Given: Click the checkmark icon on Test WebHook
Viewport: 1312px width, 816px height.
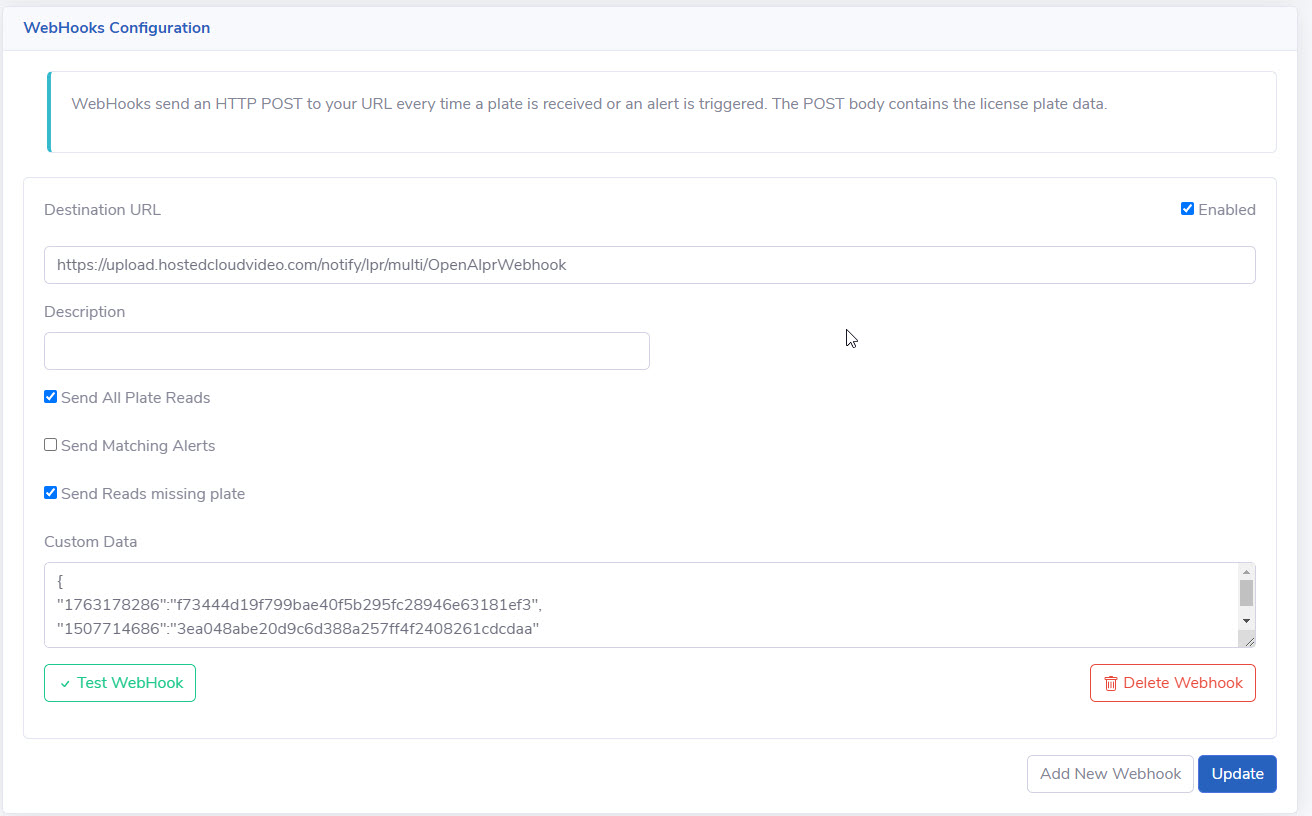Looking at the screenshot, I should pyautogui.click(x=65, y=684).
